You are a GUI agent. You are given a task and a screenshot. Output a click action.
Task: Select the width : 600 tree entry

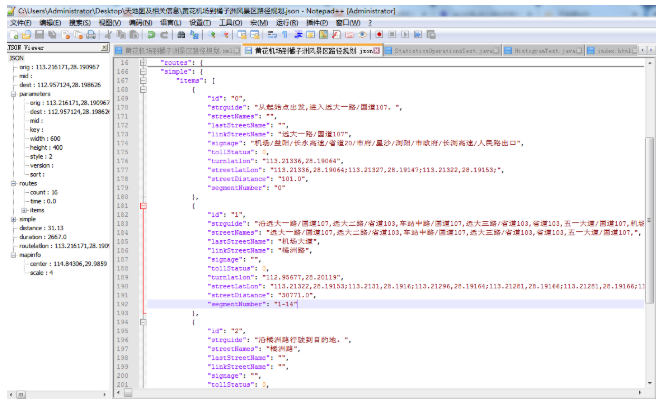[47, 140]
